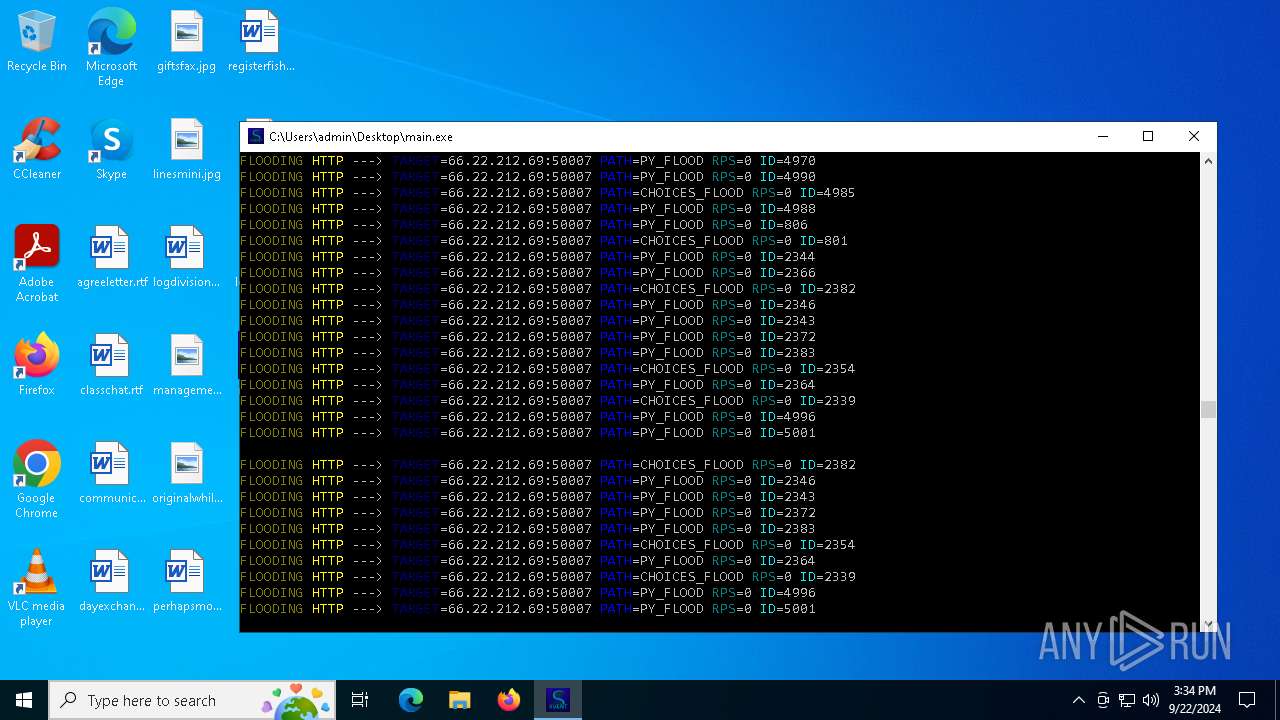
Task: Close the main.exe console window
Action: 1194,137
